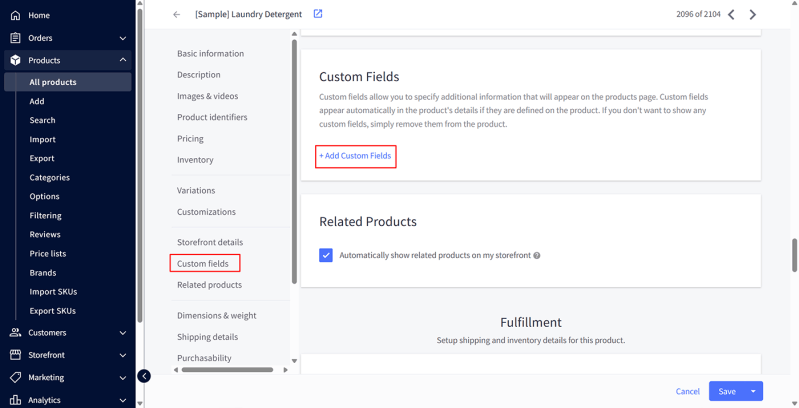Jump to Dimensions & weight section
This screenshot has width=799, height=408.
217,316
